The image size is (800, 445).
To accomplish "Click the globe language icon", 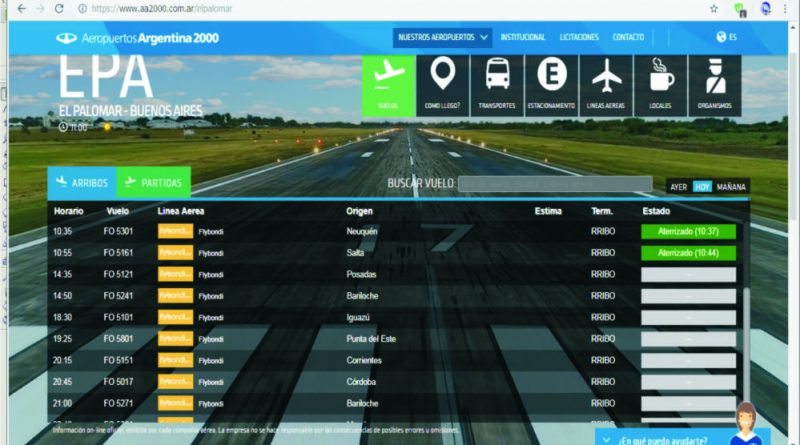I will [721, 37].
